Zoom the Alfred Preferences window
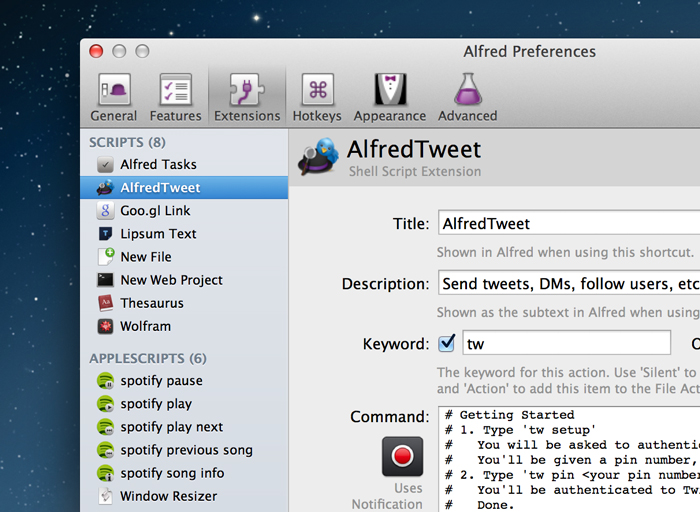Screen dimensions: 700x512 pos(142,51)
